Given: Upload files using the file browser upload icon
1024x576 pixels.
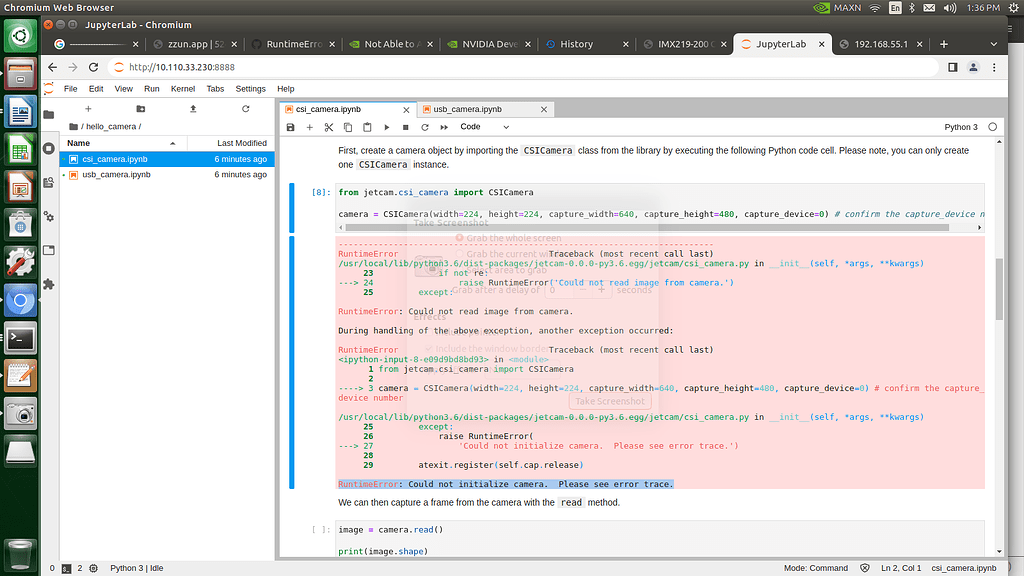Looking at the screenshot, I should pos(193,108).
